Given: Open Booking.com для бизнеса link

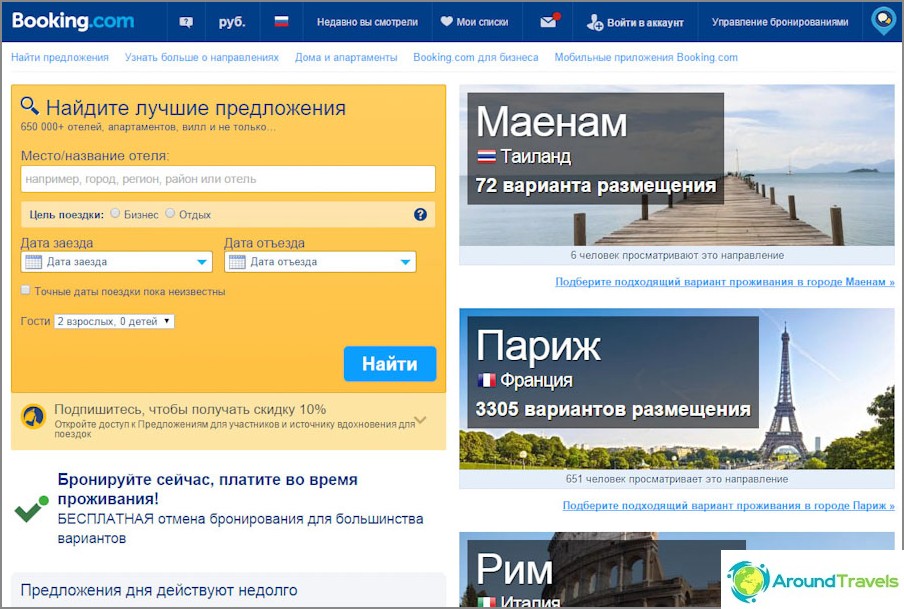Looking at the screenshot, I should (476, 57).
